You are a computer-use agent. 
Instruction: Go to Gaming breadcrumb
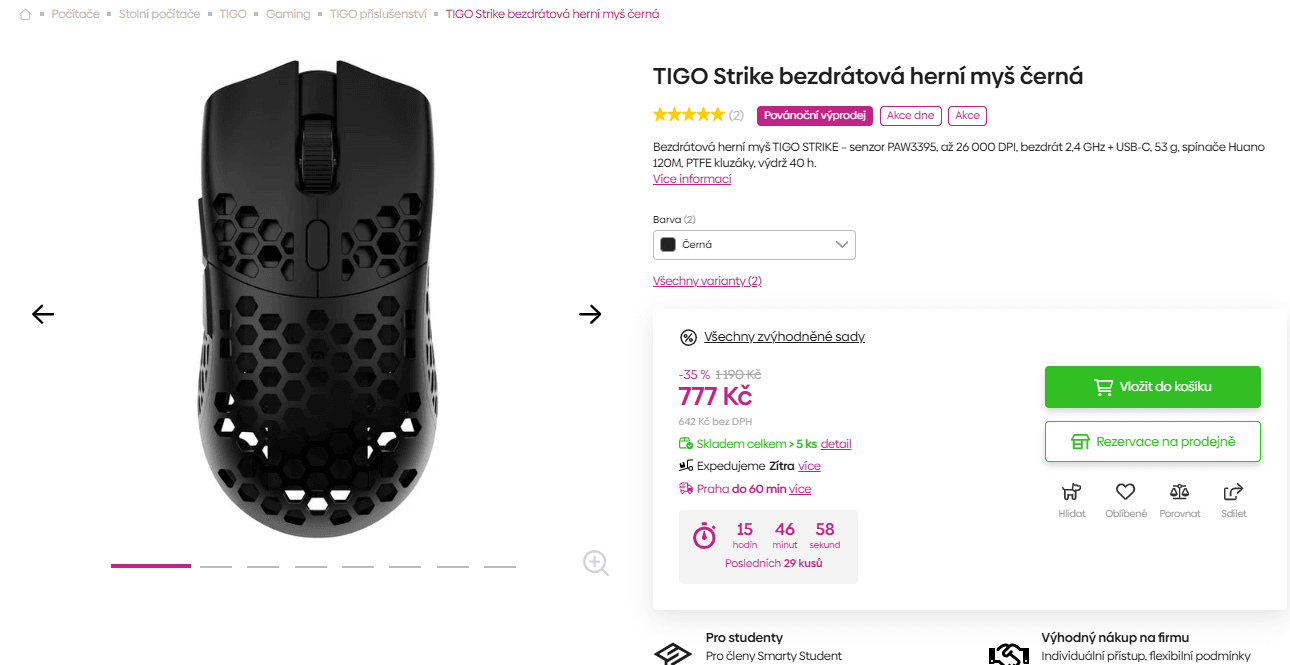click(288, 15)
